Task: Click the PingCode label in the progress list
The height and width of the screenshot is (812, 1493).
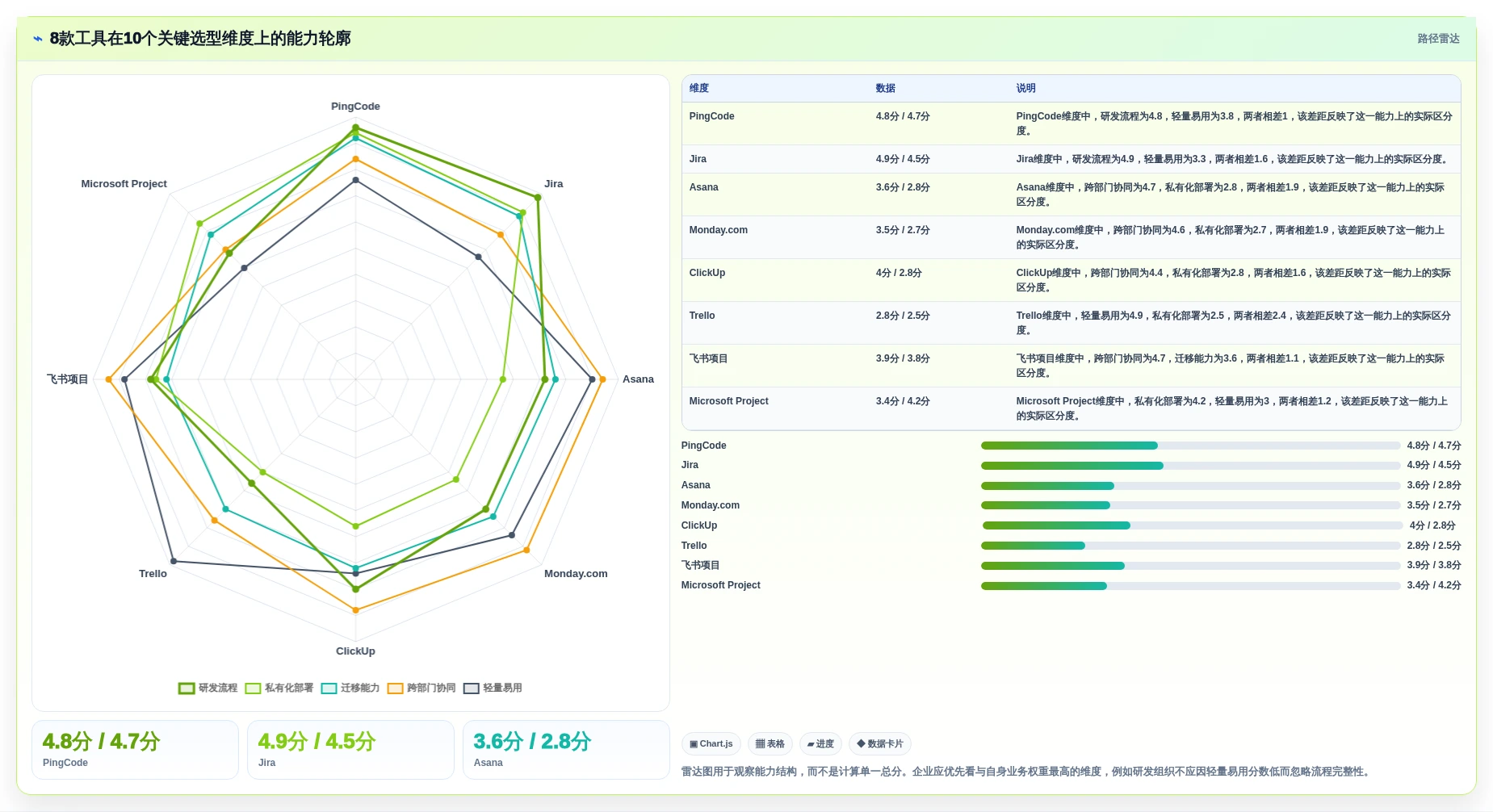Action: tap(703, 446)
